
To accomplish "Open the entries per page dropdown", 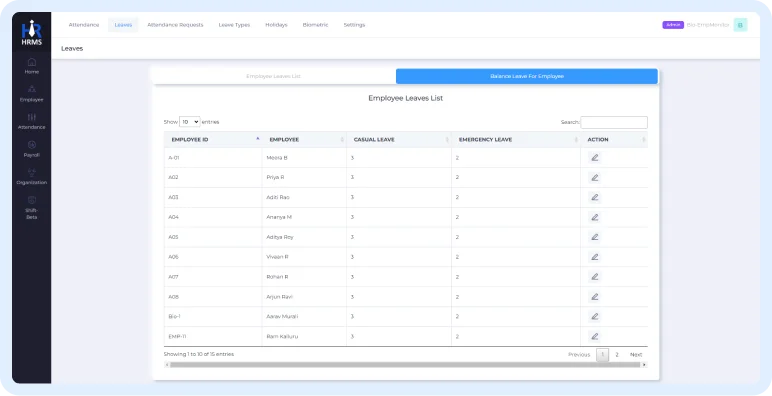I will click(190, 122).
